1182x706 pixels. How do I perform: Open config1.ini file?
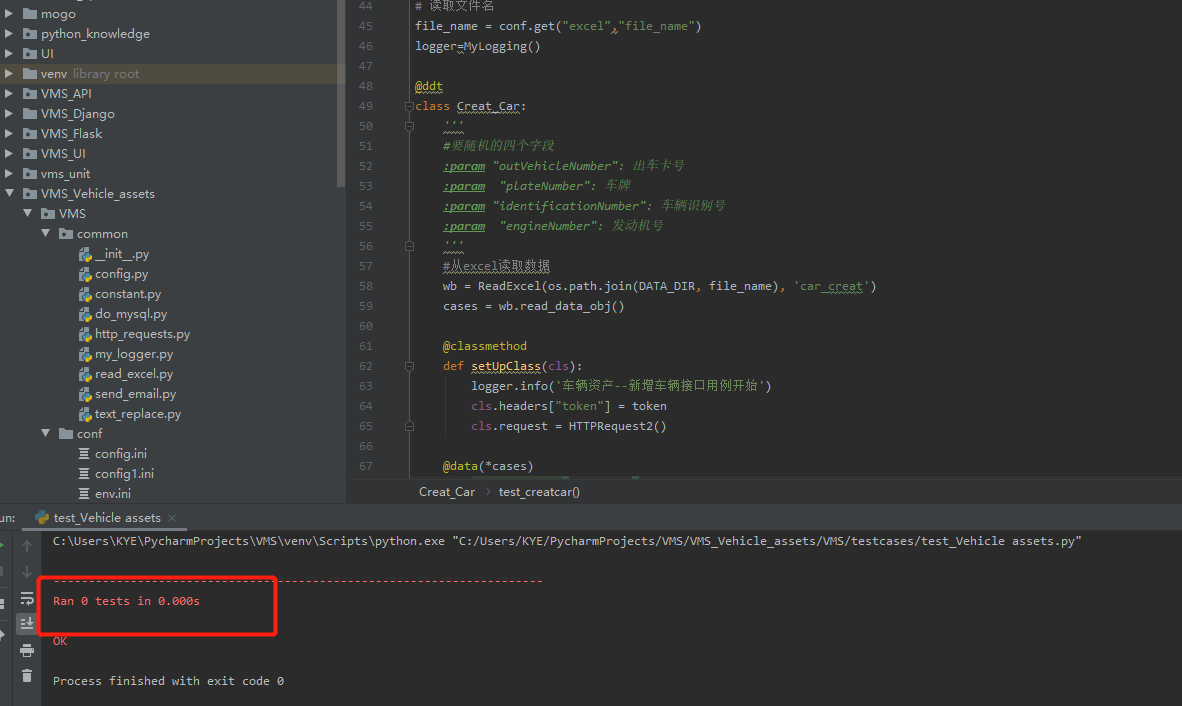tap(124, 473)
